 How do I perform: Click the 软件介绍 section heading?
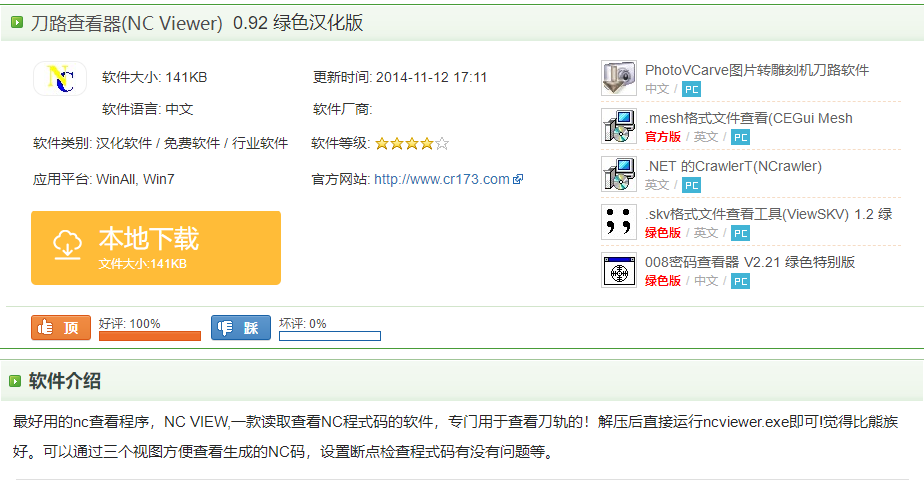pos(65,381)
